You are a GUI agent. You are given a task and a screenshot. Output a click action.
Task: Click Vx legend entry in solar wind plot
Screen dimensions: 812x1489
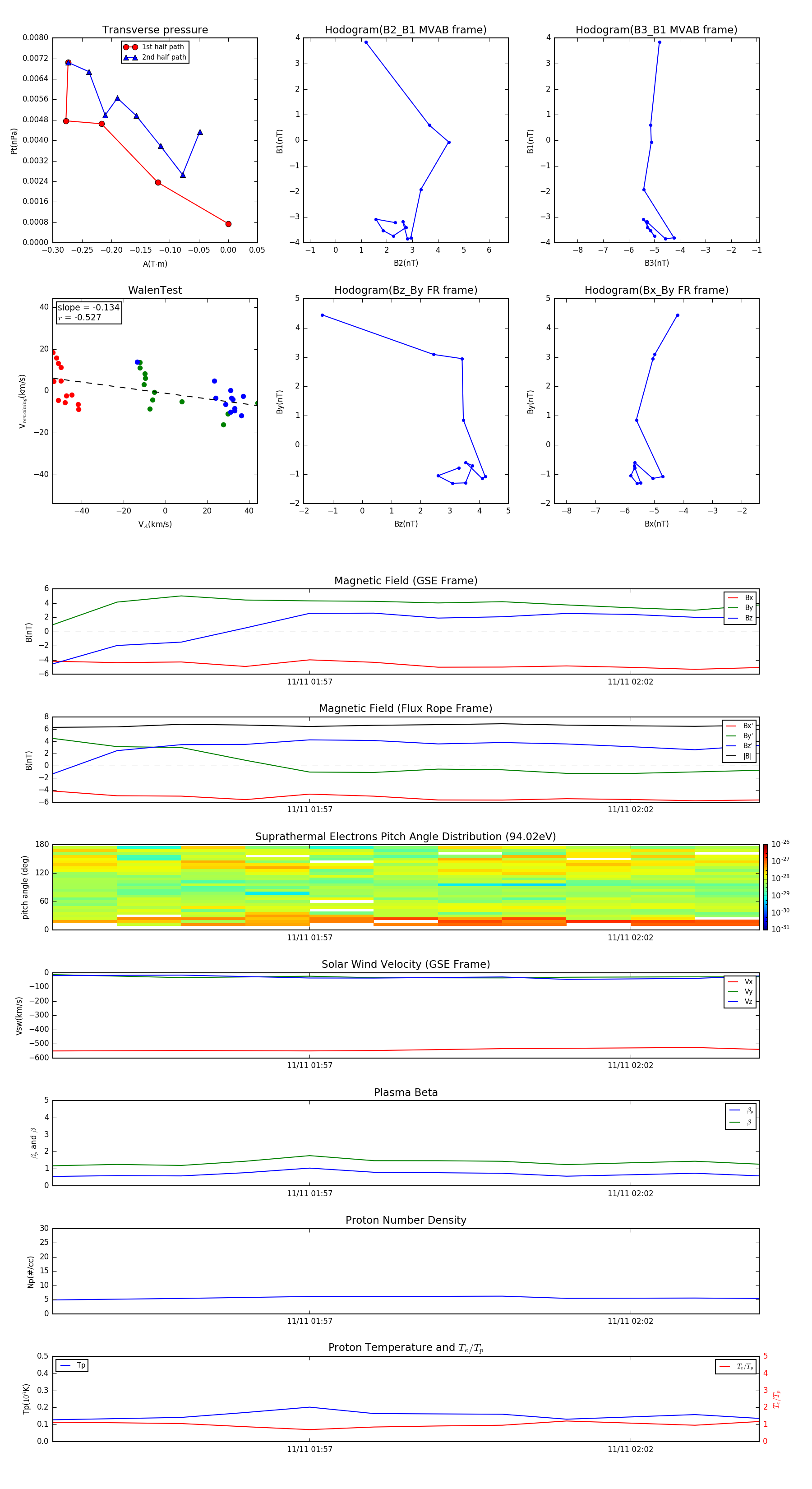(740, 981)
